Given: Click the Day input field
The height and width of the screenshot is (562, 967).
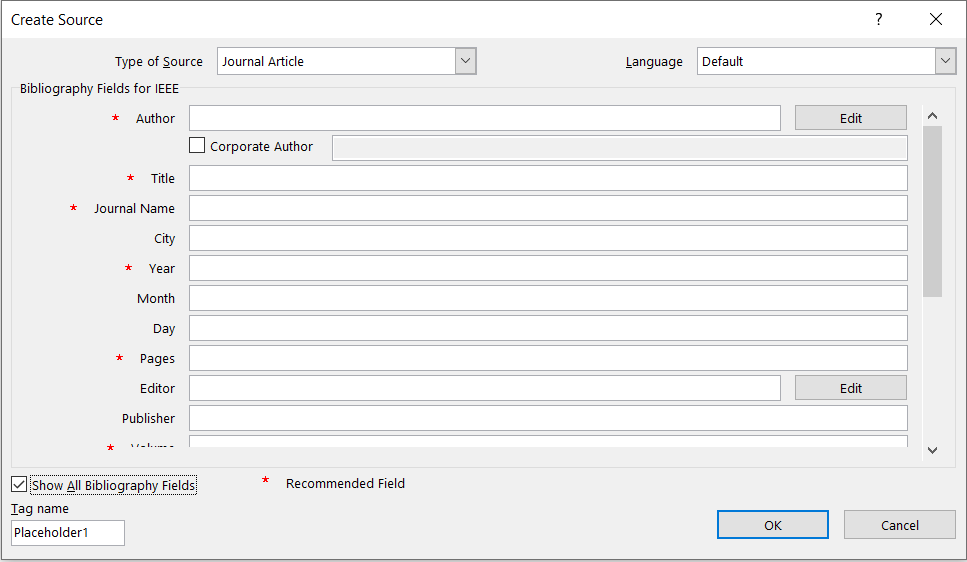Looking at the screenshot, I should point(548,328).
